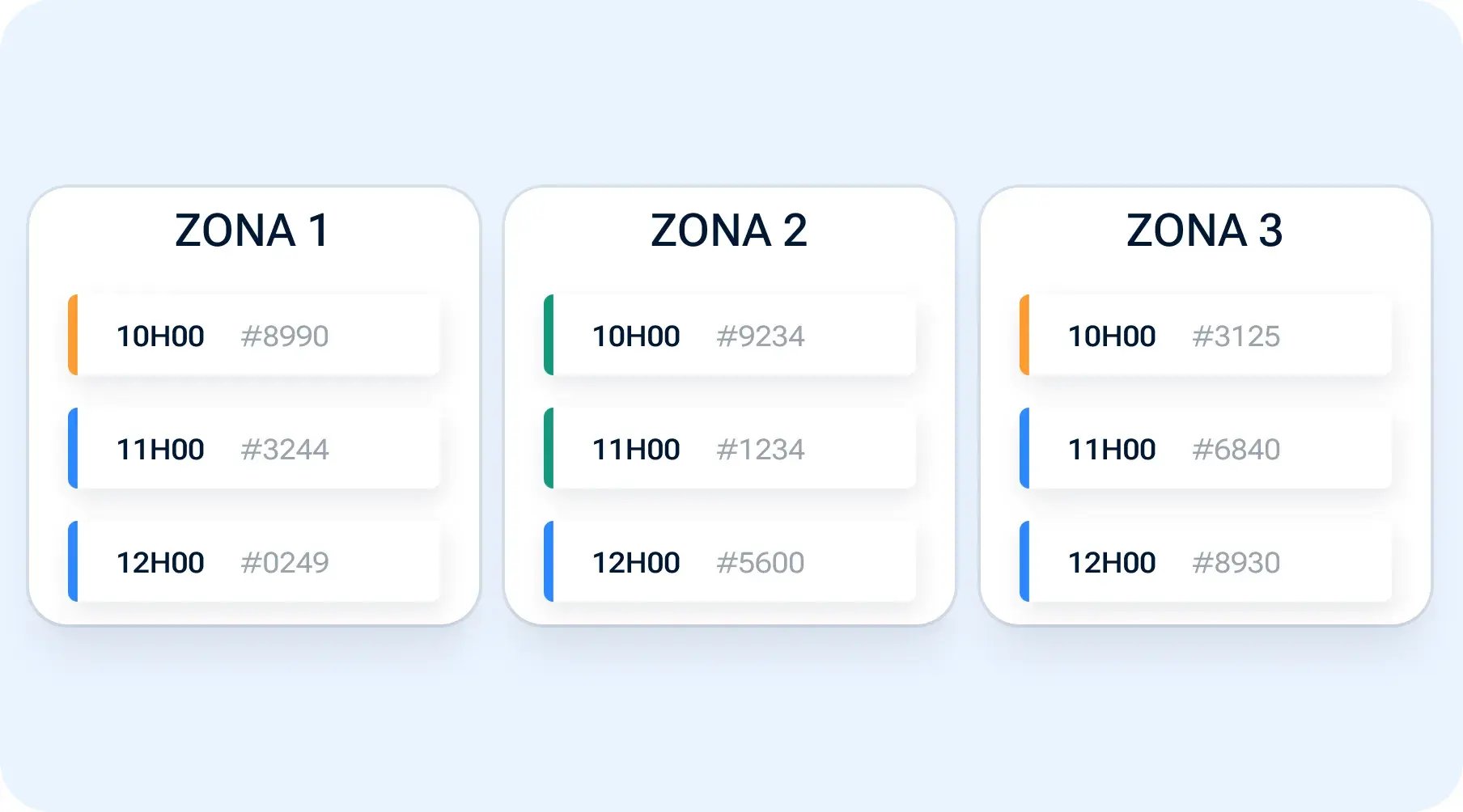Screen dimensions: 1463x812
Task: Click the blue status bar on #8930
Action: (1024, 561)
